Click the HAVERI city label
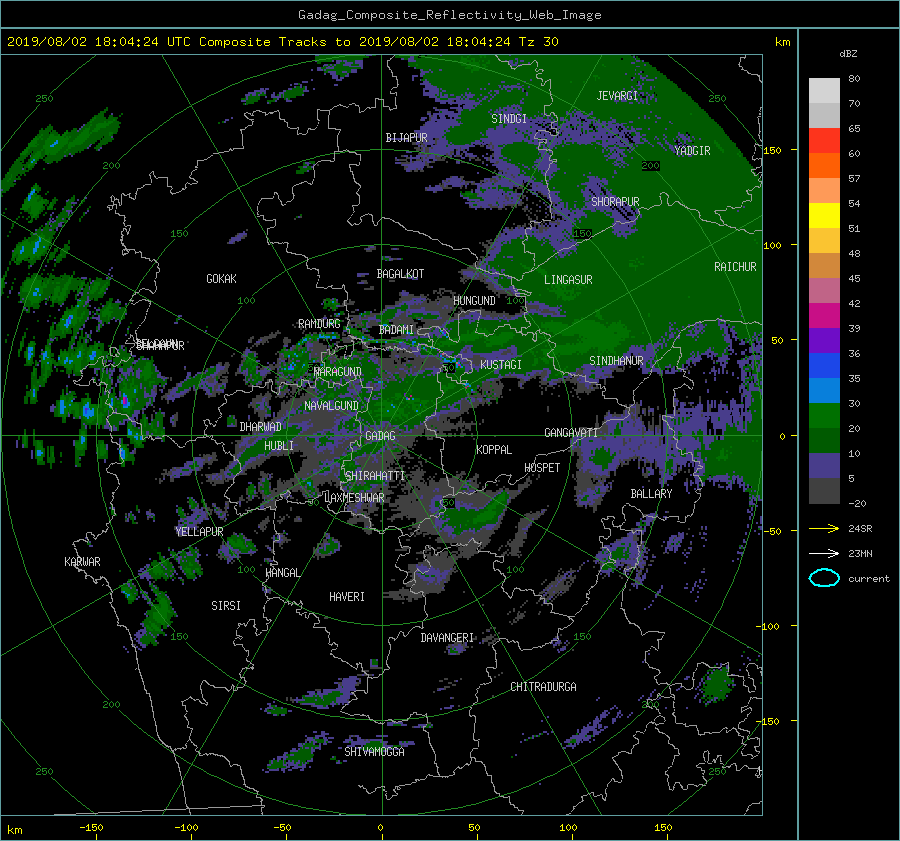Viewport: 900px width, 841px height. [347, 597]
